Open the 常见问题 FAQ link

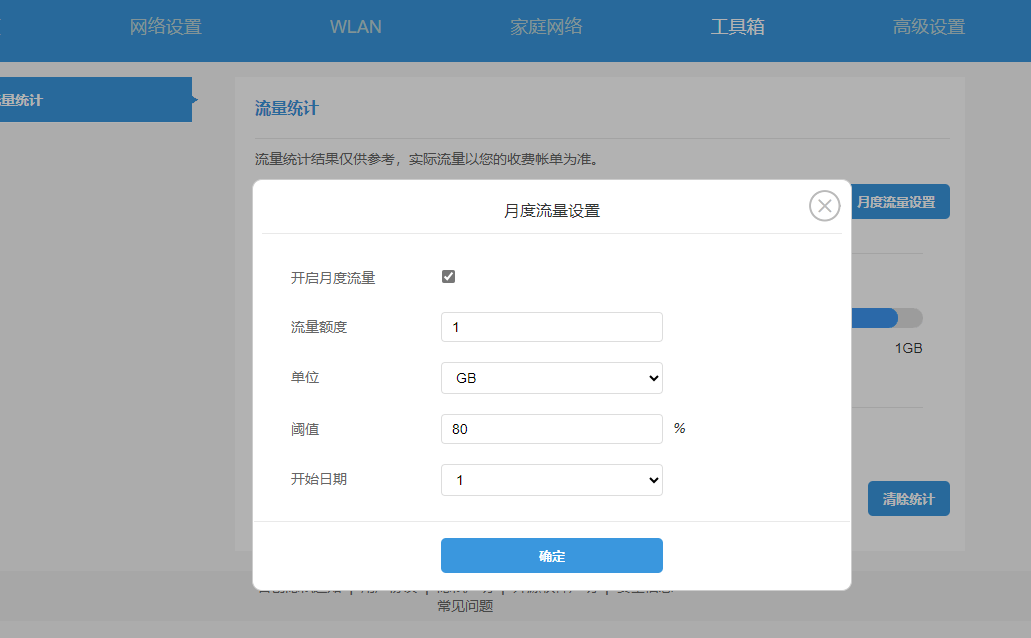point(465,605)
